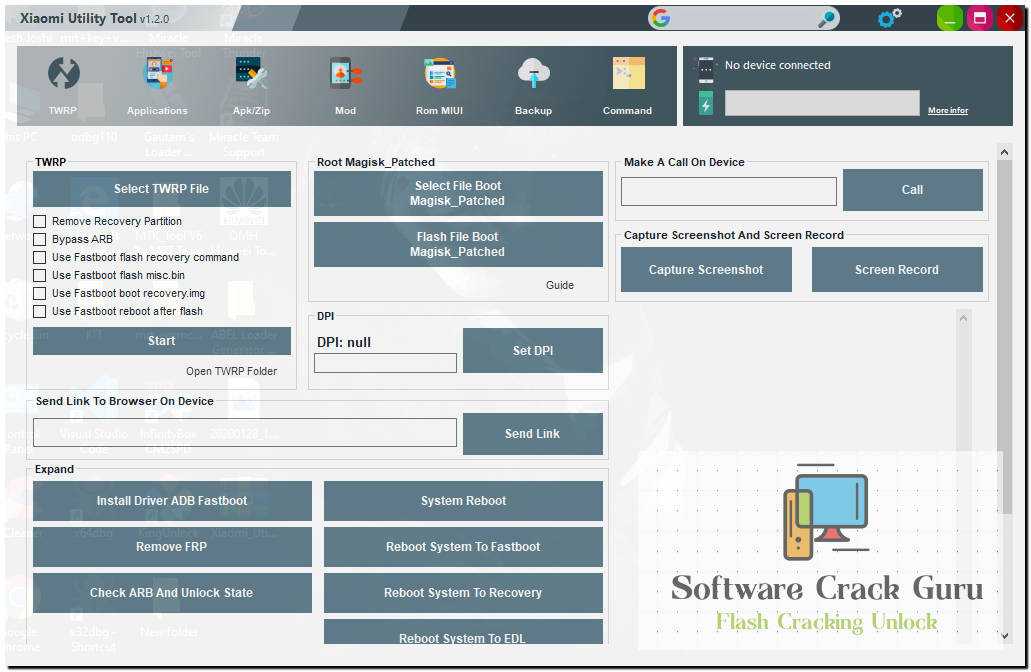The height and width of the screenshot is (672, 1031).
Task: Start the TWRP flashing process
Action: pos(162,341)
